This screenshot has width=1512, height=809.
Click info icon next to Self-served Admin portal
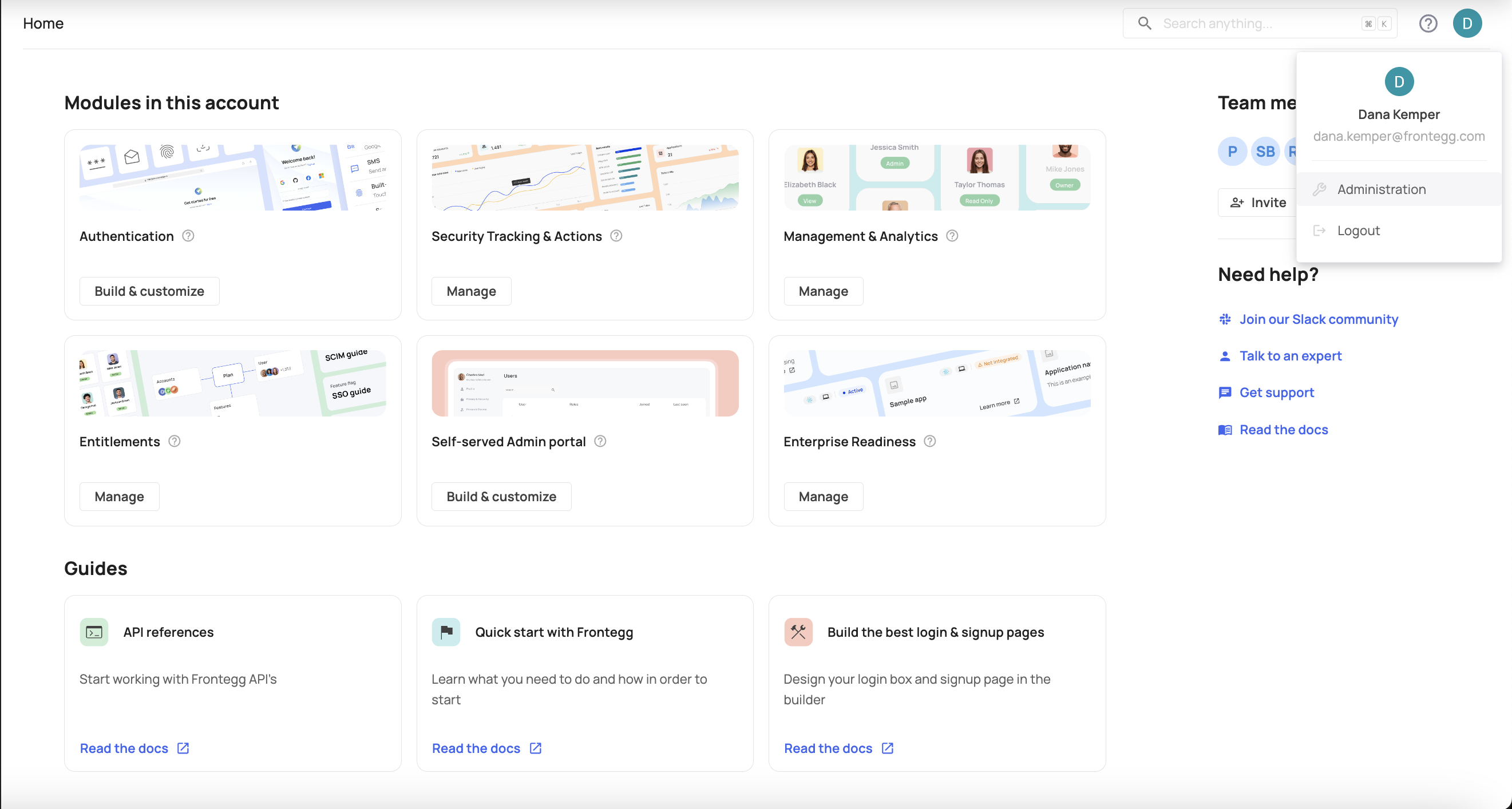[x=599, y=441]
